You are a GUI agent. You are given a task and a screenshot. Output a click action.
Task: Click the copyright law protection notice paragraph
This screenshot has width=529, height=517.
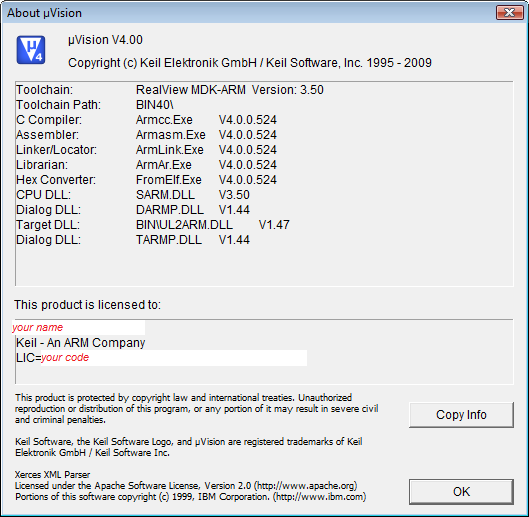(196, 409)
